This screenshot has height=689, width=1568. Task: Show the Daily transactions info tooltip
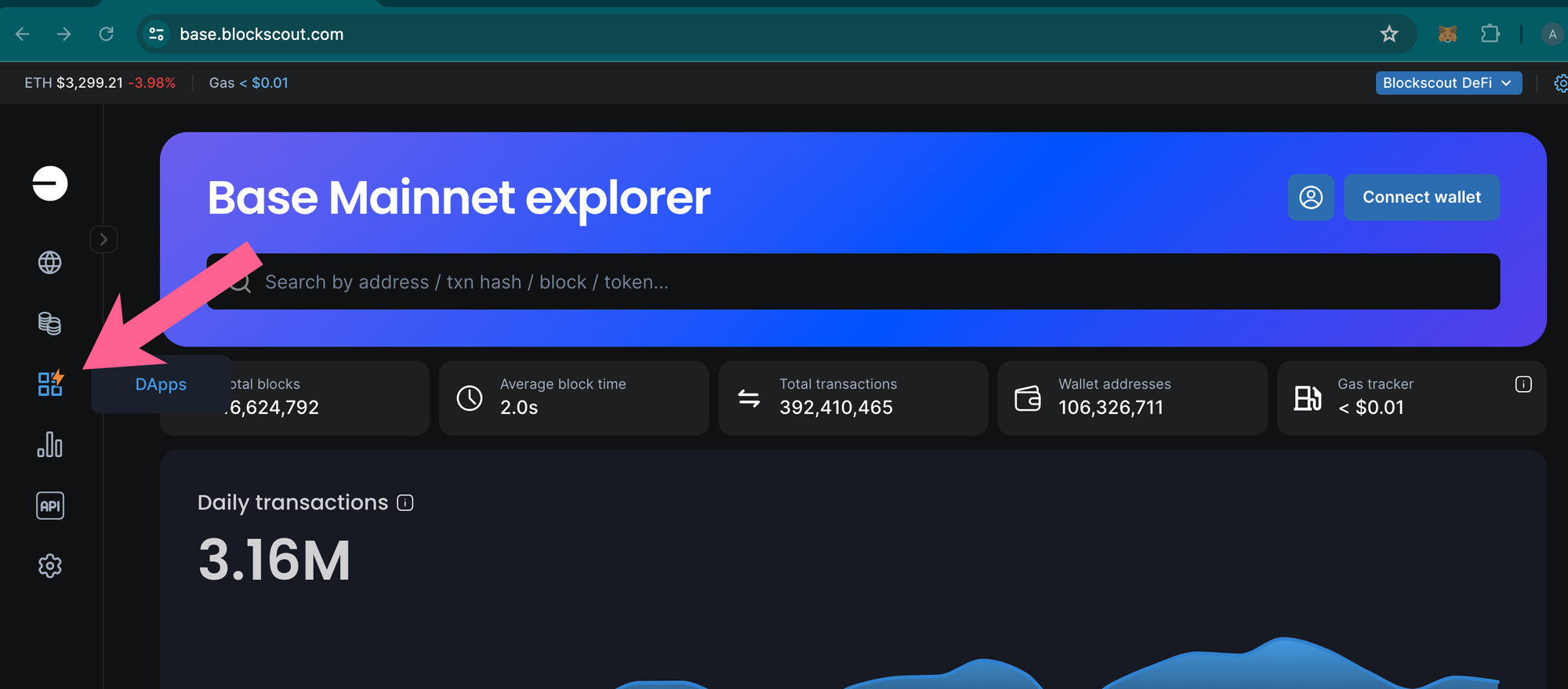[x=405, y=502]
